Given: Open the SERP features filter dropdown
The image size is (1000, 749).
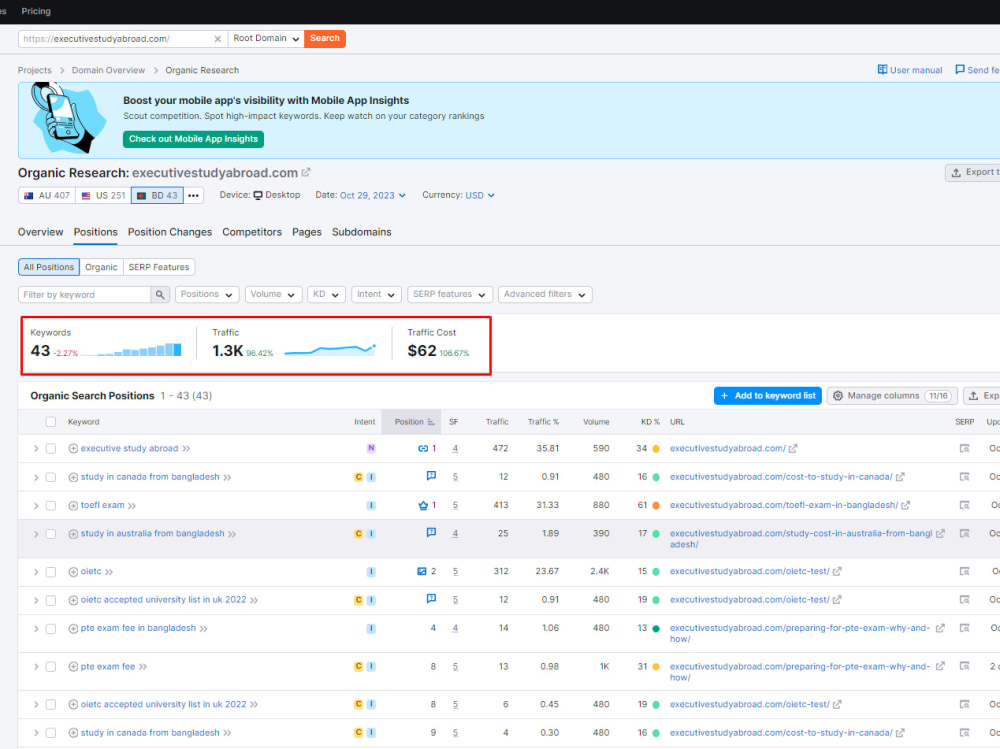Looking at the screenshot, I should click(450, 295).
